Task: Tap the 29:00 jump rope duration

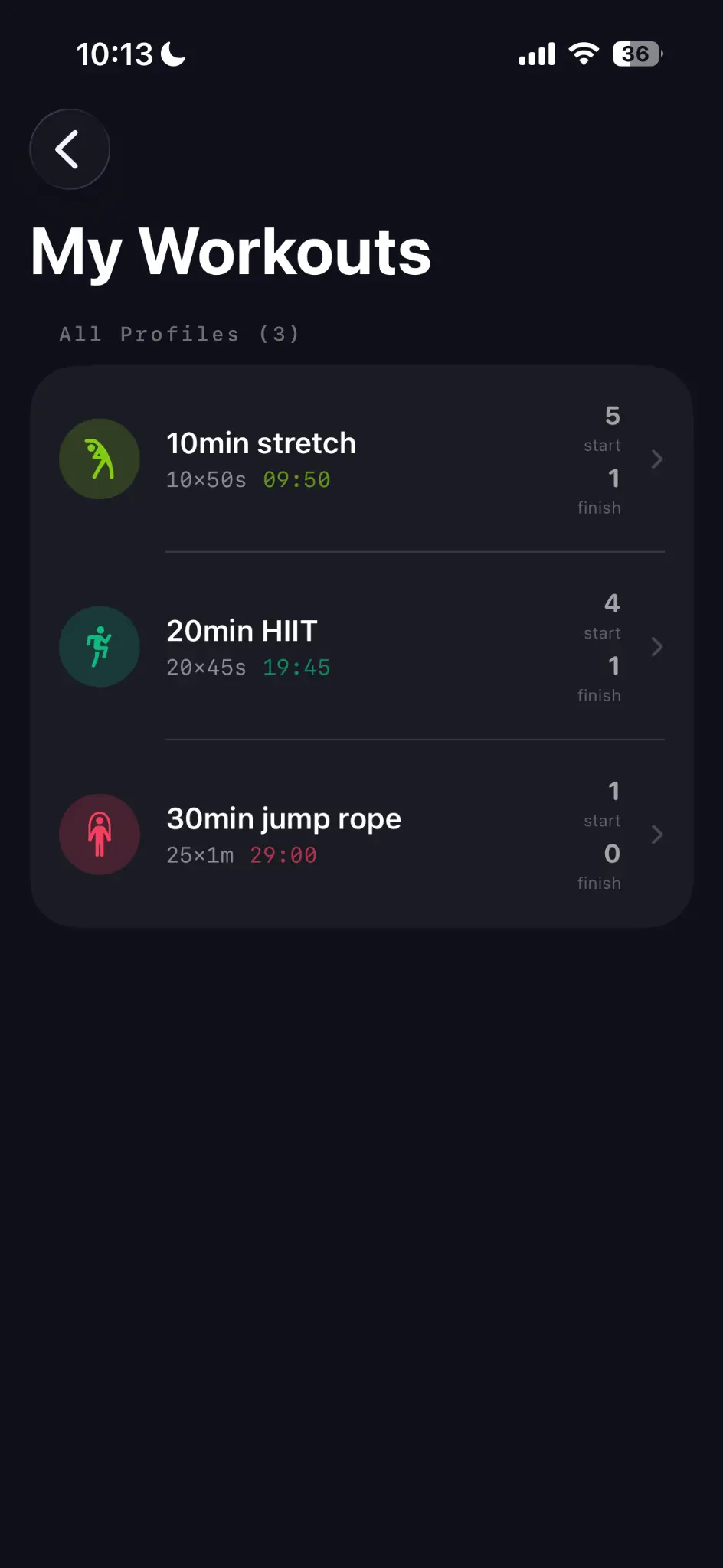Action: pos(283,855)
